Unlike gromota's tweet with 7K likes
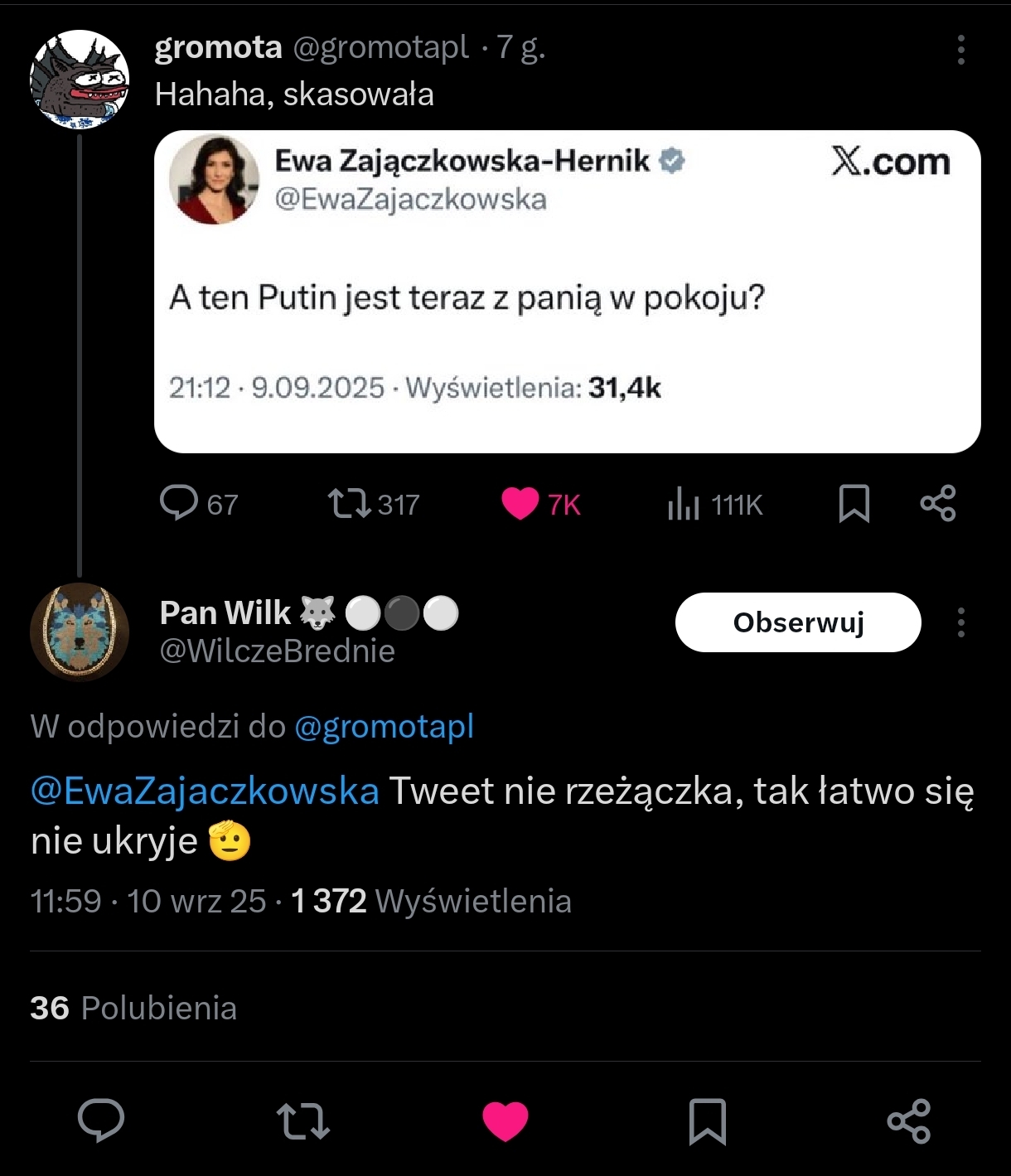Image resolution: width=1011 pixels, height=1176 pixels. 520,503
